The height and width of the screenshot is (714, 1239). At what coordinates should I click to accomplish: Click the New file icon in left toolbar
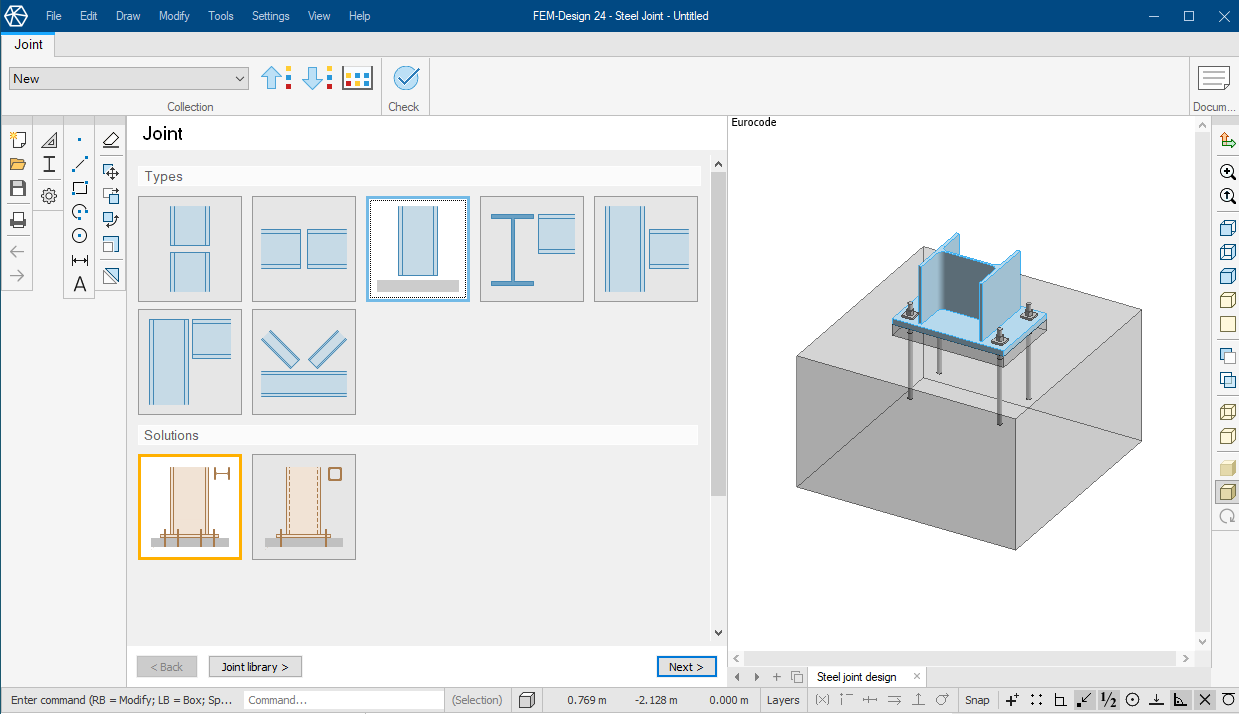coord(17,140)
